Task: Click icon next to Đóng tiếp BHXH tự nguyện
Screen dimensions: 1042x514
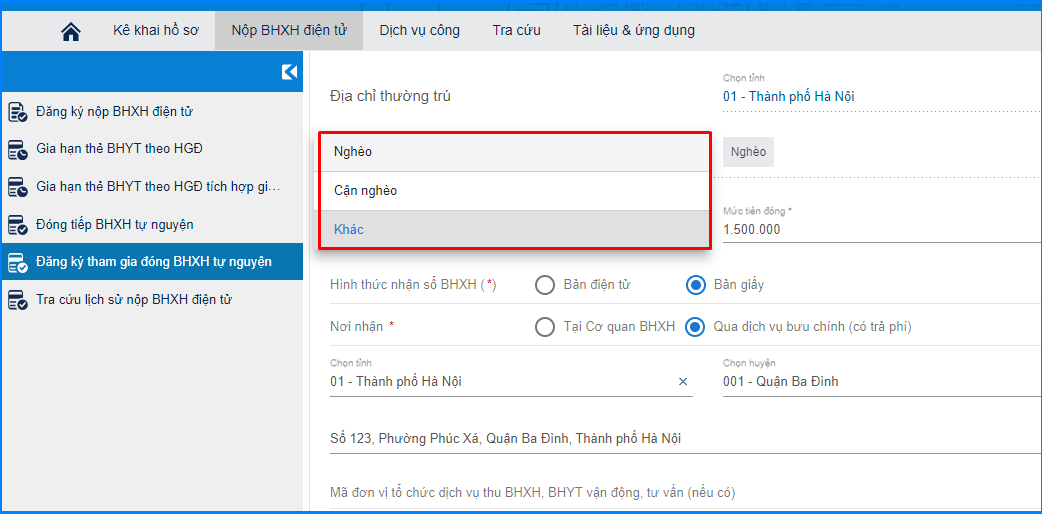Action: 17,225
